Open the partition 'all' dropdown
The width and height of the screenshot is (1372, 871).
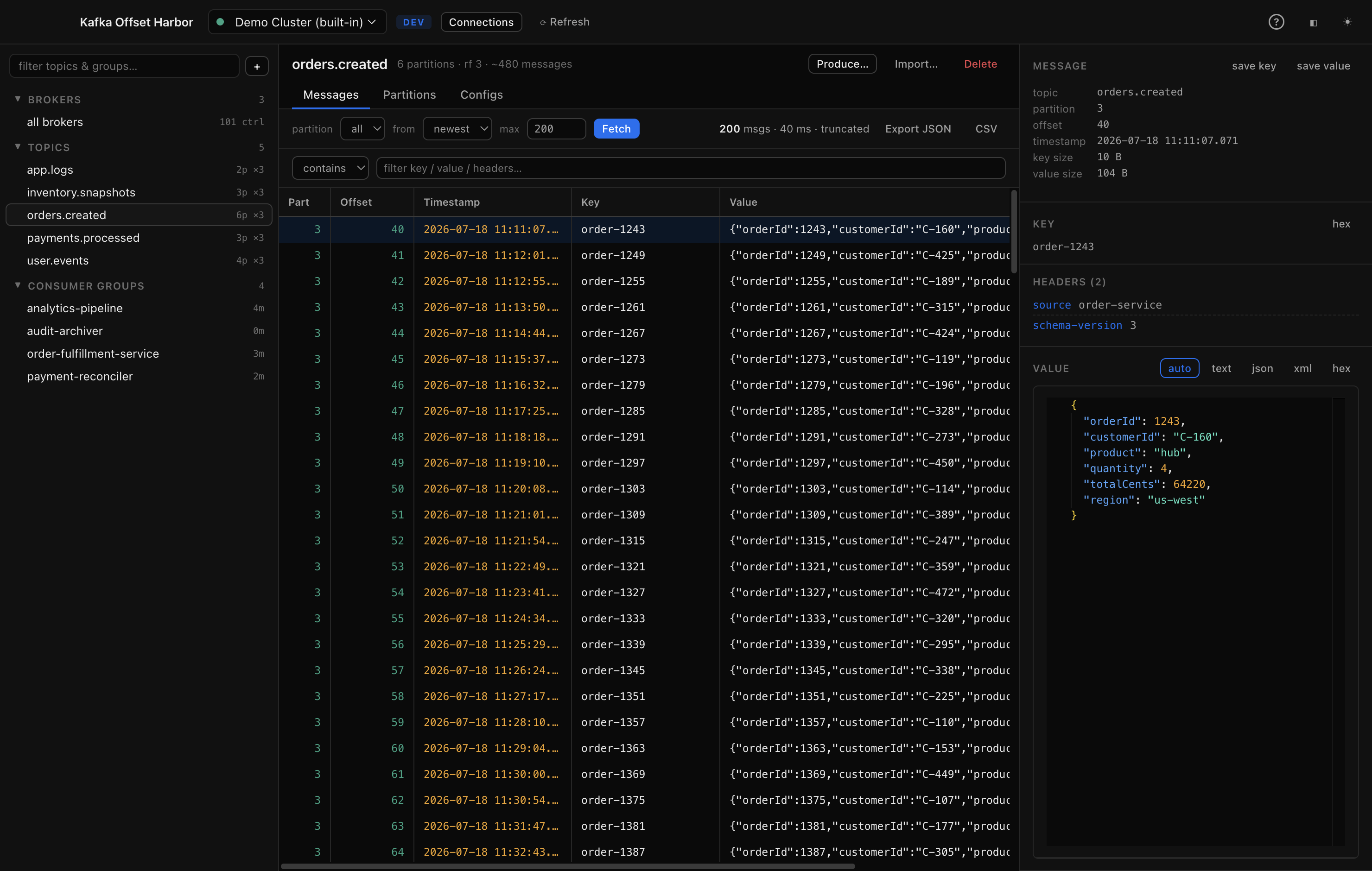[x=362, y=129]
